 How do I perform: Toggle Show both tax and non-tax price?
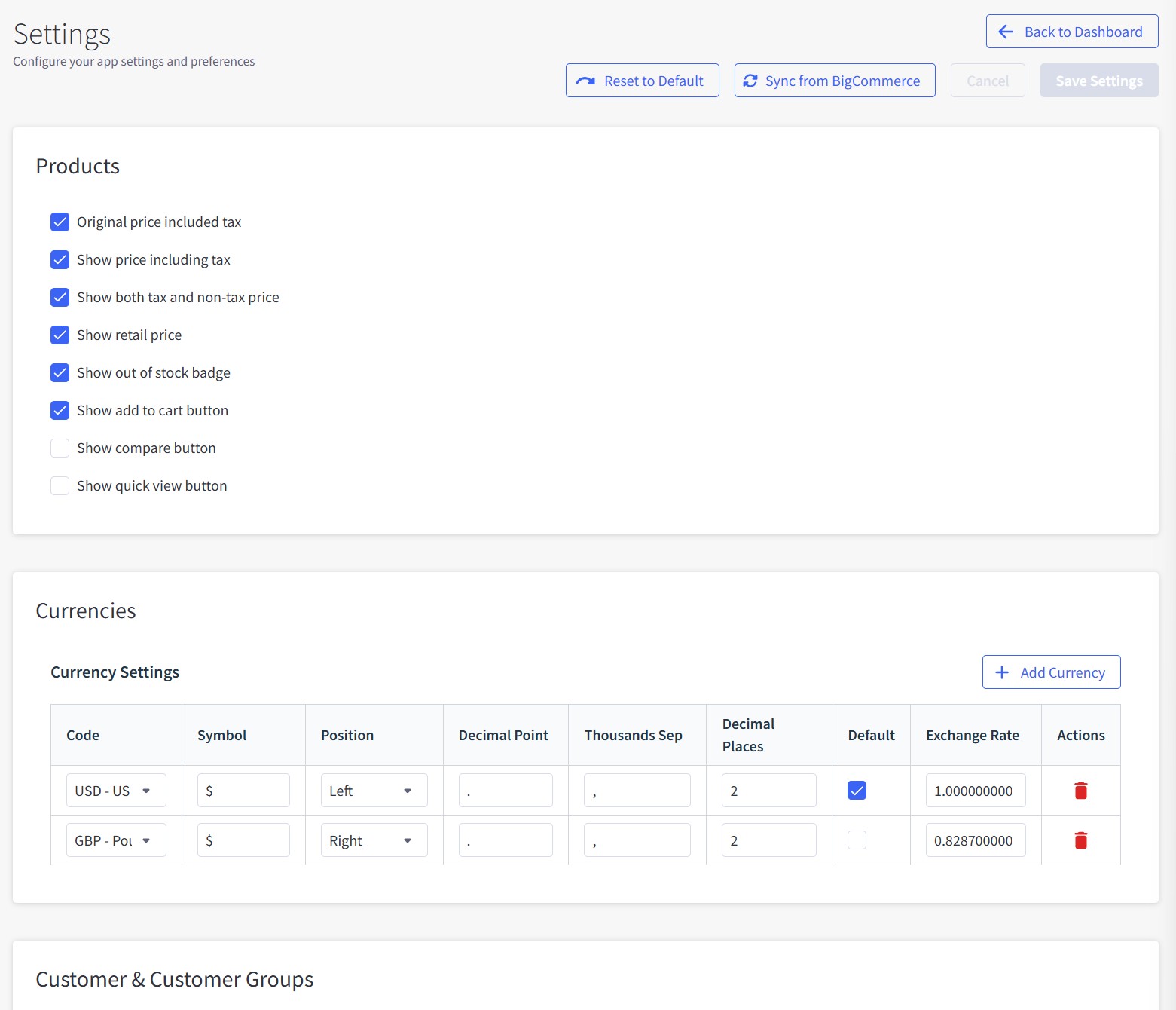click(x=60, y=297)
